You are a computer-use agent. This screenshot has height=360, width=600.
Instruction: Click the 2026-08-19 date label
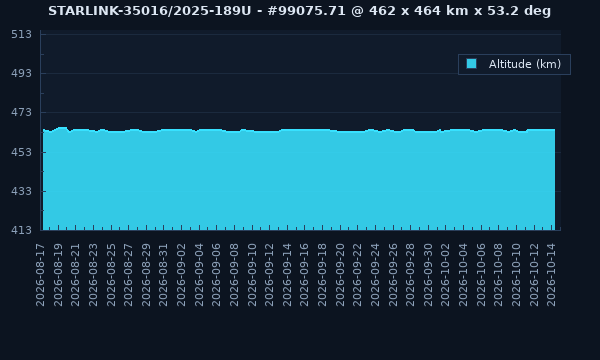point(58,275)
